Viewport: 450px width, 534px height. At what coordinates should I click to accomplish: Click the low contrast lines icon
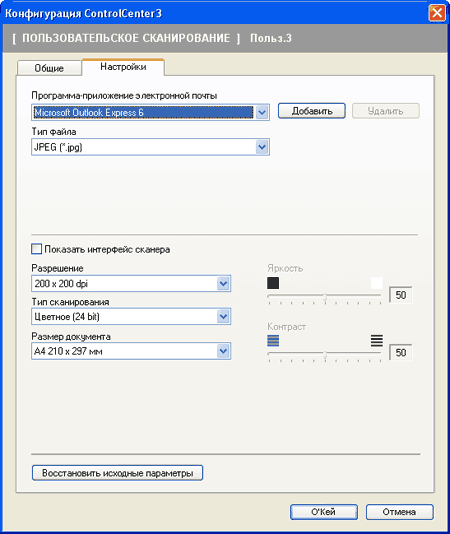tap(273, 341)
